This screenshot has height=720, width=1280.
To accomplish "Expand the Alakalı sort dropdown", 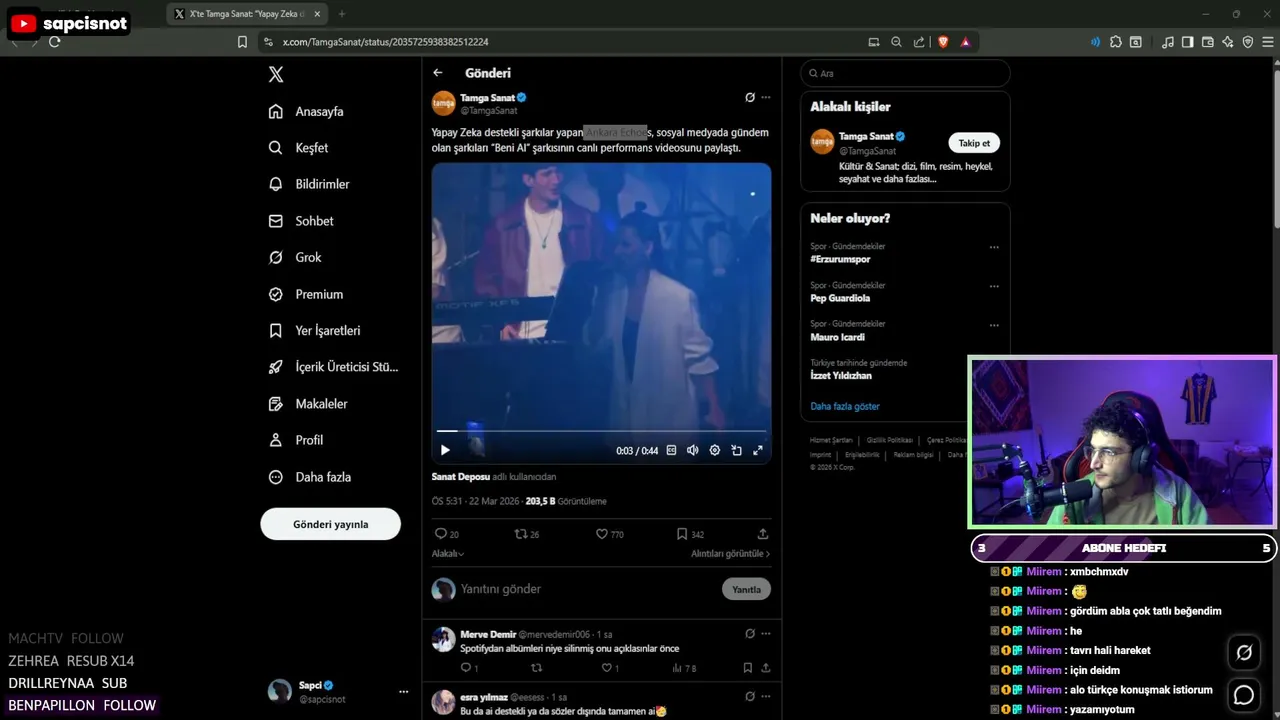I will (x=448, y=554).
